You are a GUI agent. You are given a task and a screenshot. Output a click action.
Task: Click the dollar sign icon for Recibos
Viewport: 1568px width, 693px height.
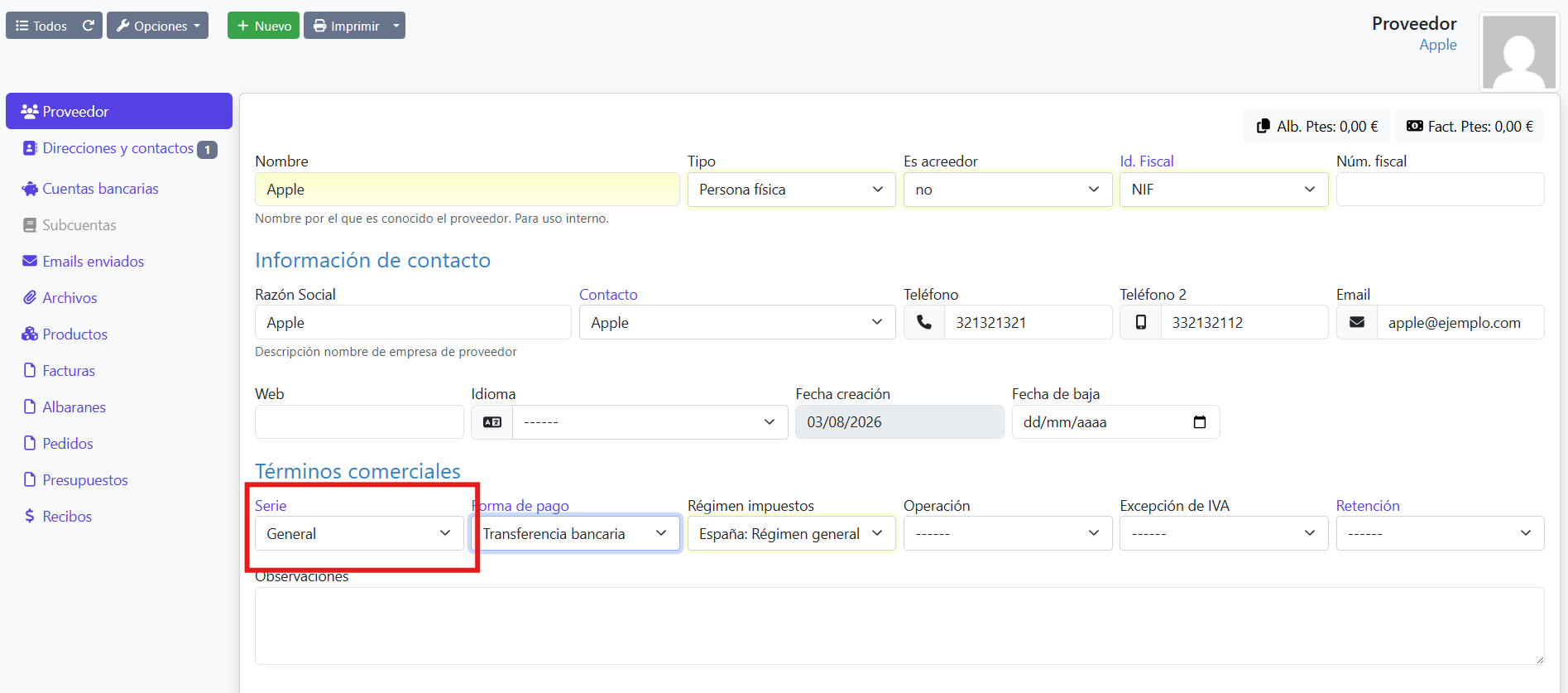click(x=30, y=517)
